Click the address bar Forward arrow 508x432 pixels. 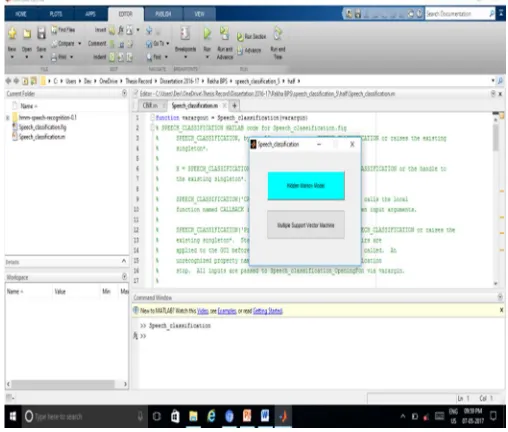click(x=16, y=81)
